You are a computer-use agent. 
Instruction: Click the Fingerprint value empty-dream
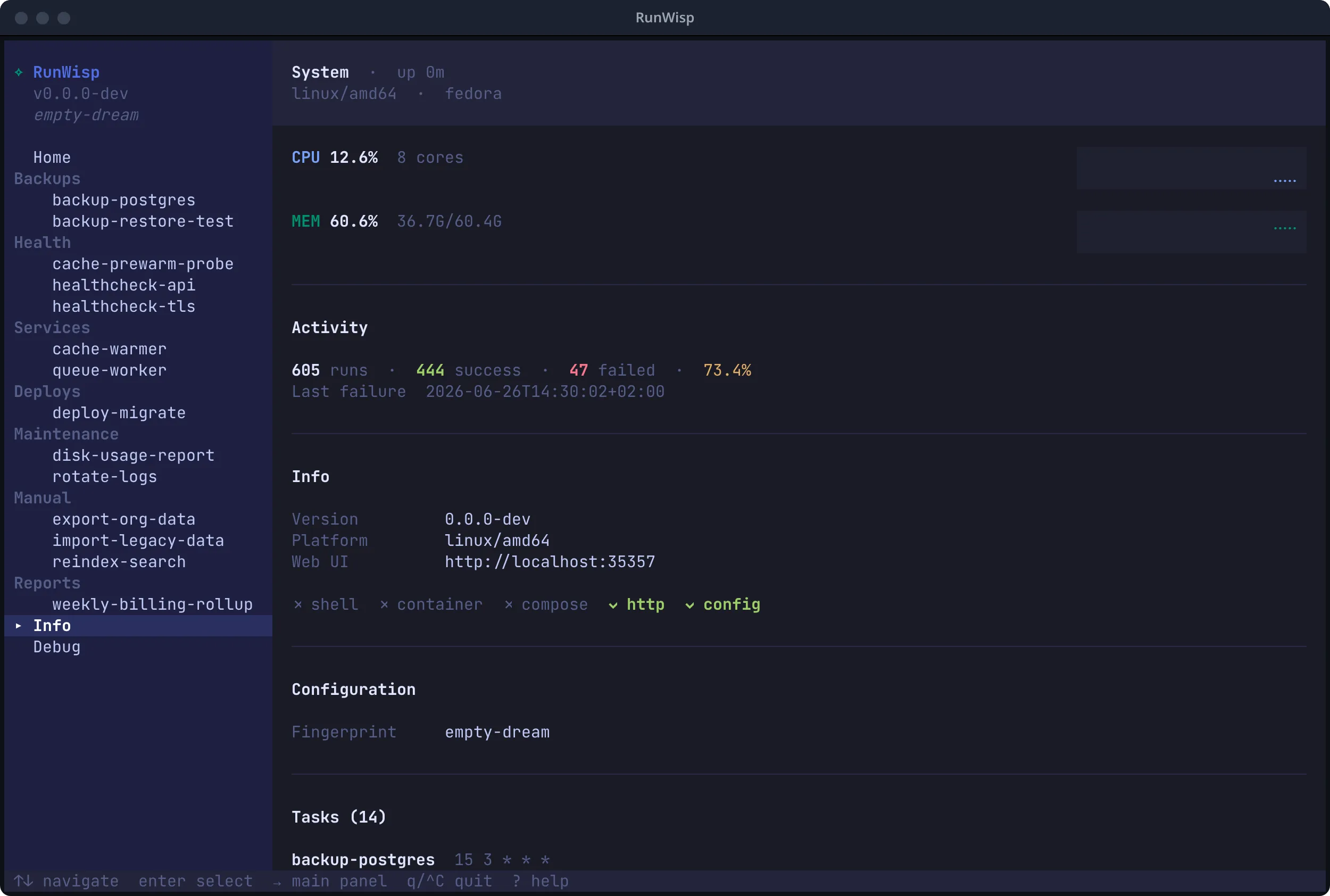497,732
